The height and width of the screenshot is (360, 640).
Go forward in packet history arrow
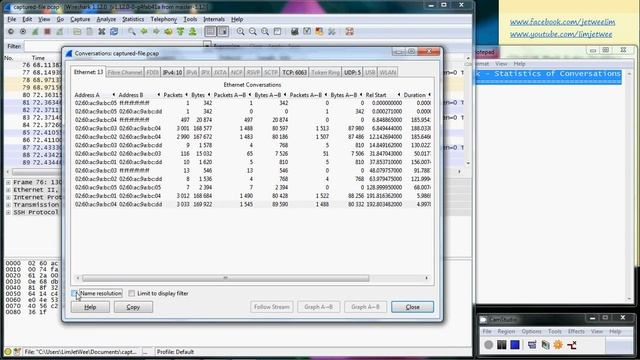click(x=156, y=31)
